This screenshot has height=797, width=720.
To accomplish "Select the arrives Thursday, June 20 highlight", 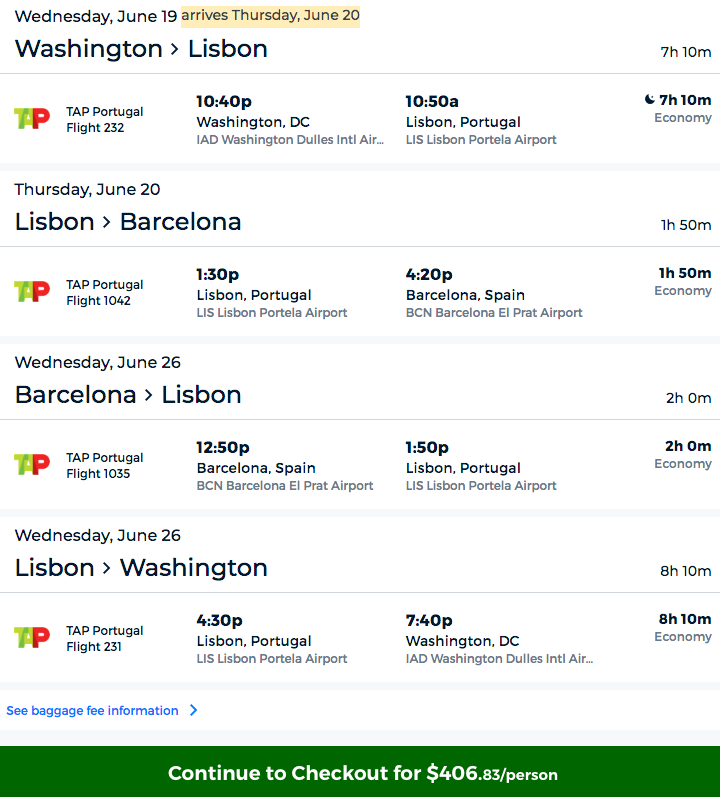I will [270, 16].
